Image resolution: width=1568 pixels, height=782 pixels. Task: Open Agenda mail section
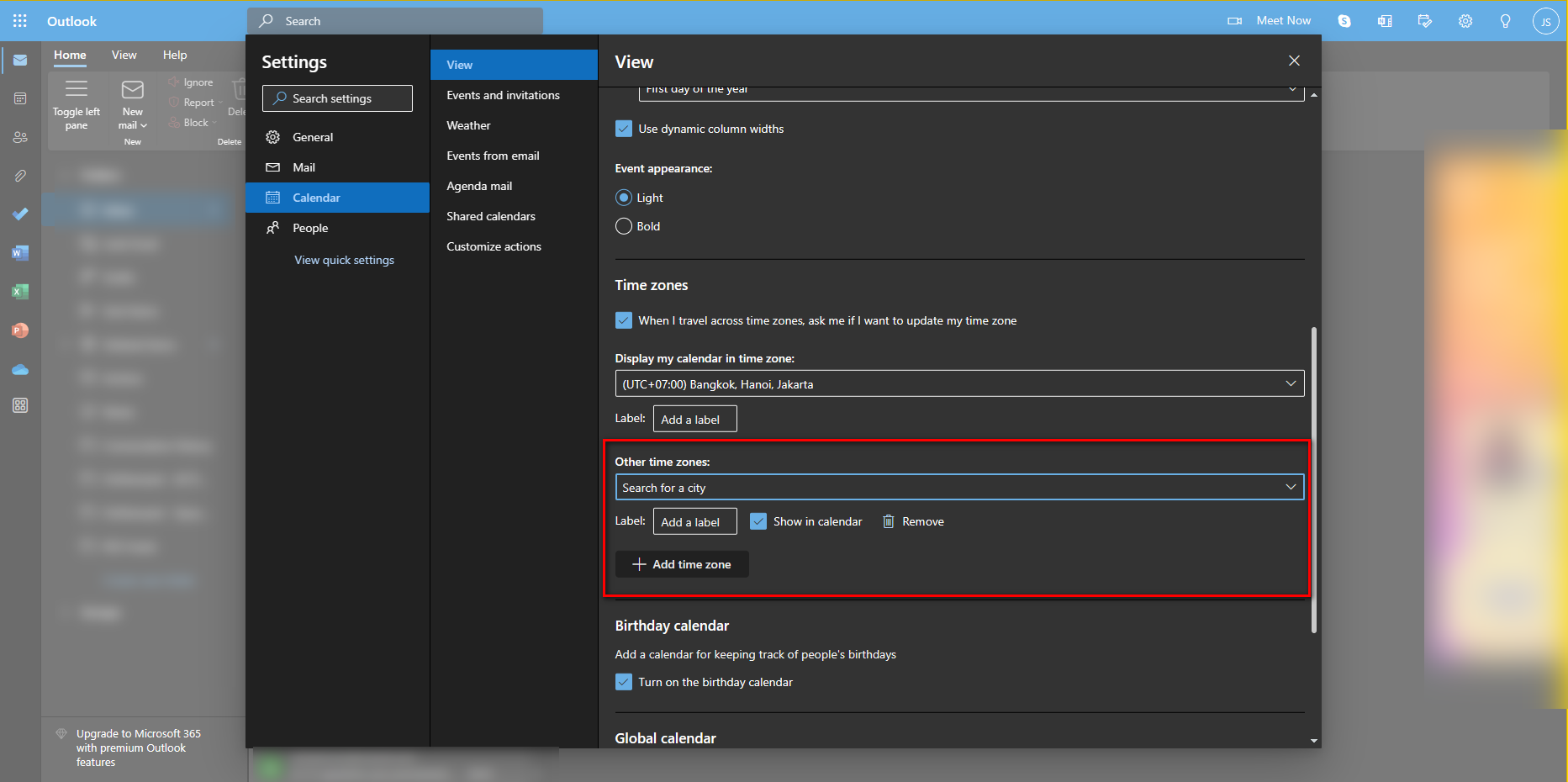coord(514,186)
